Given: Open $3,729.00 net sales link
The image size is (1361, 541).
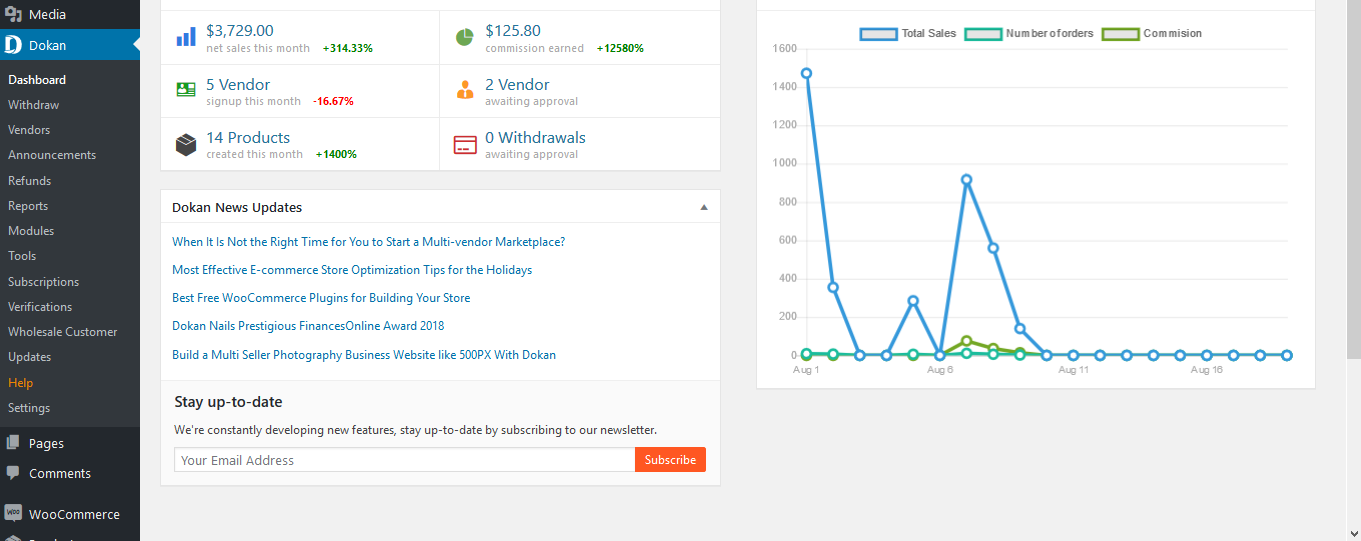Looking at the screenshot, I should [x=240, y=31].
